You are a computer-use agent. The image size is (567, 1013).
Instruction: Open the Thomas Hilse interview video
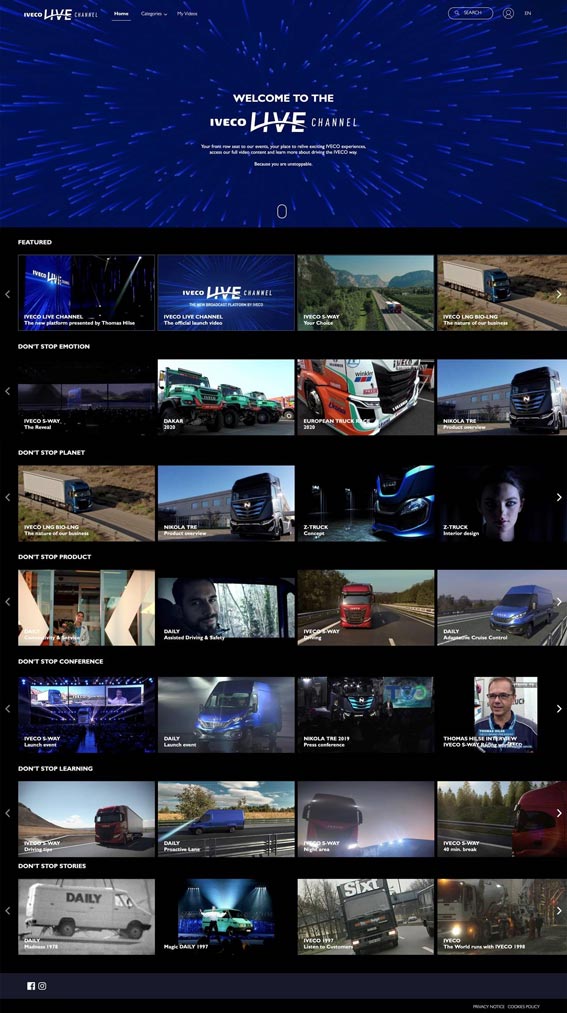(502, 715)
